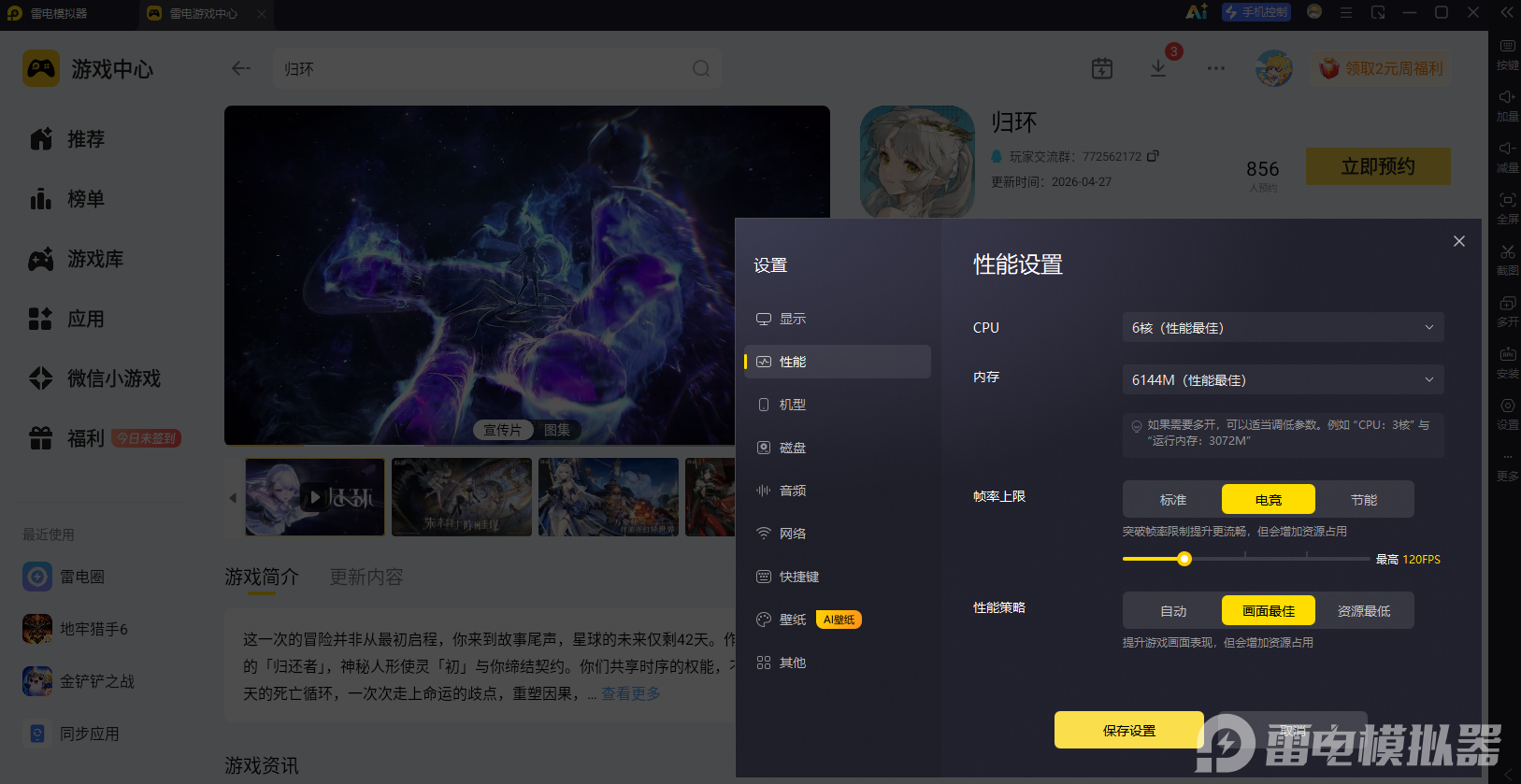Open 推荐 in the game center sidebar
This screenshot has height=784, width=1521.
[x=67, y=139]
